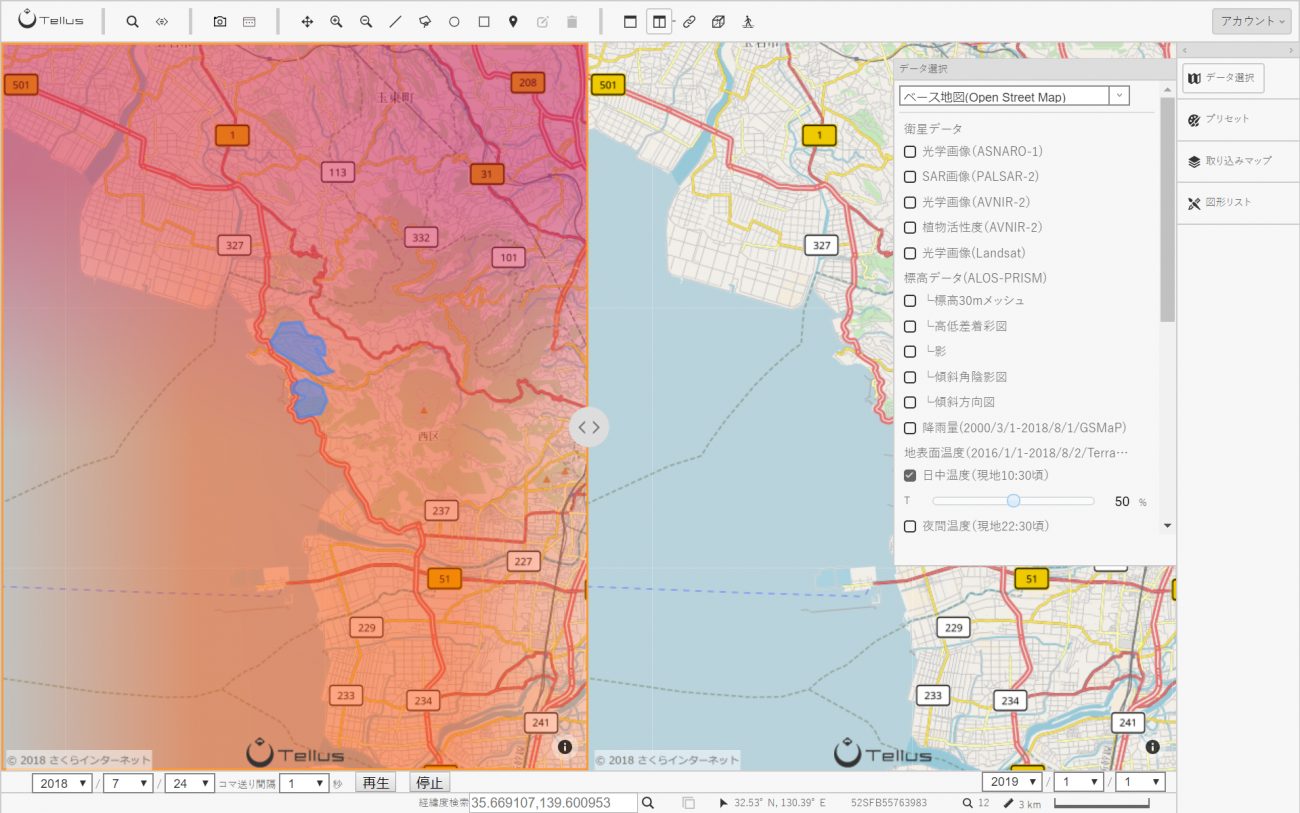Toggle the link maps icon
The height and width of the screenshot is (813, 1300).
[689, 21]
